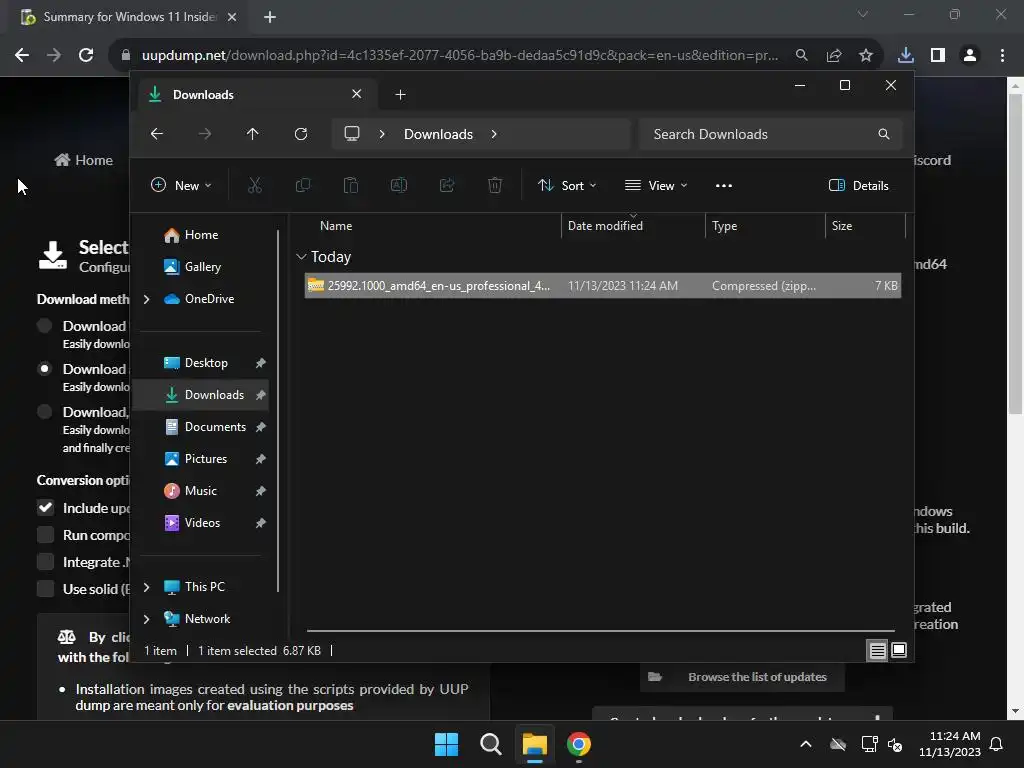Reload the Chrome page

[86, 56]
